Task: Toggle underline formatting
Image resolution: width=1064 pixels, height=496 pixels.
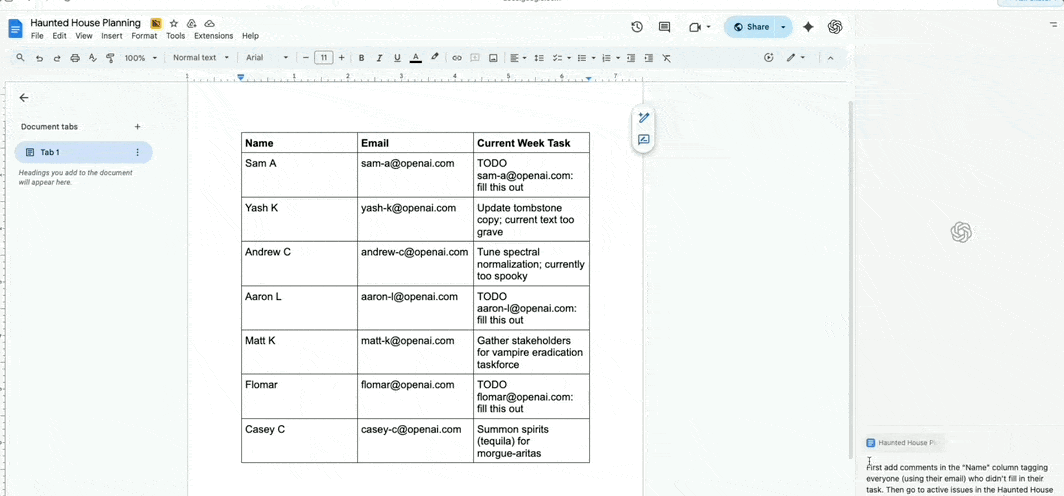Action: pyautogui.click(x=398, y=58)
